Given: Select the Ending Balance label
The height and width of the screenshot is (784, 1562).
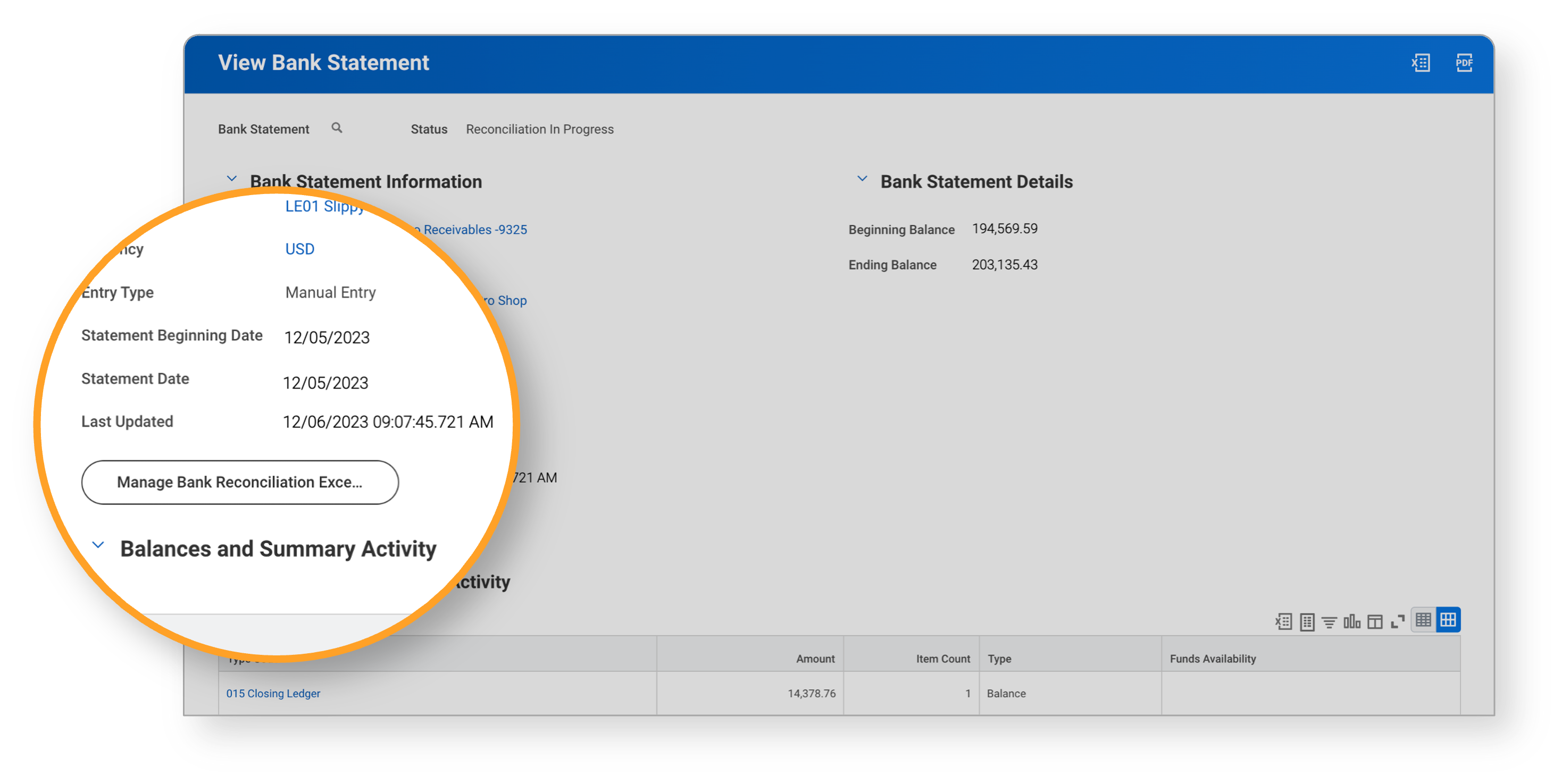Looking at the screenshot, I should pos(892,265).
